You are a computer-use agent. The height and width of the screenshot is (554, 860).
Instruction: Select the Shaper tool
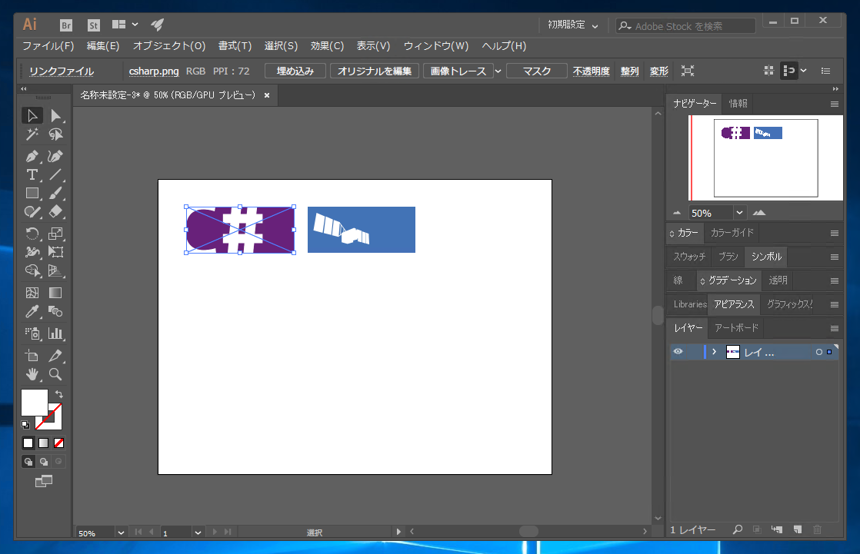(x=32, y=212)
